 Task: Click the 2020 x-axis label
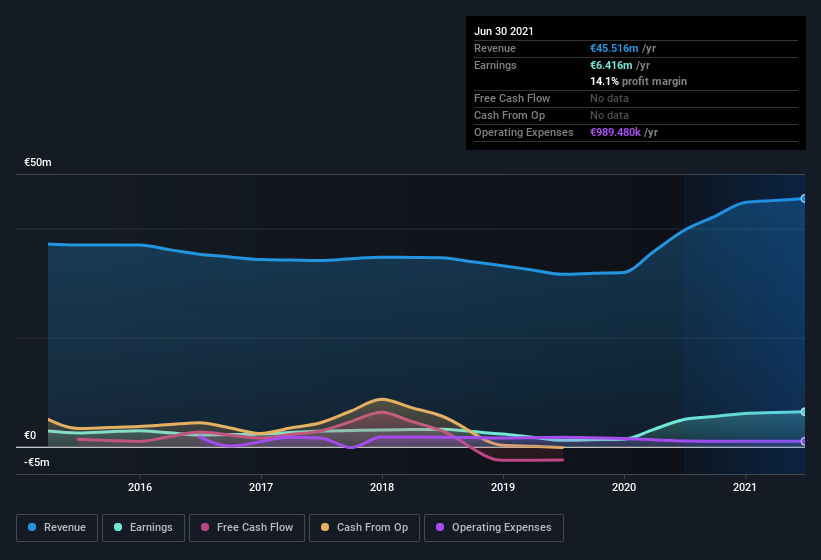tap(624, 487)
